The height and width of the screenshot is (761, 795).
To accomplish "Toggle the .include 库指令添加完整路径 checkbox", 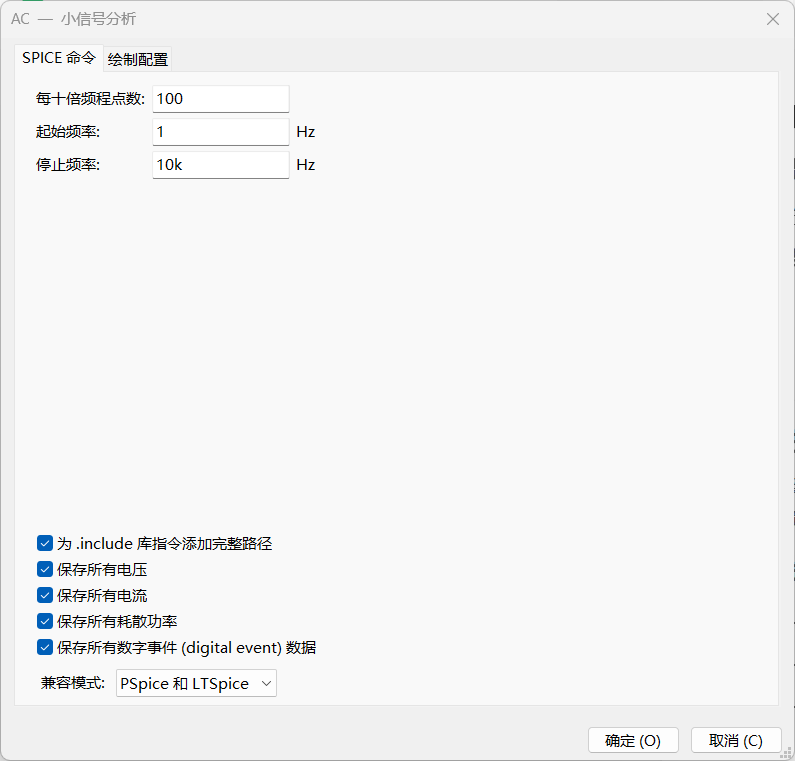I will pyautogui.click(x=45, y=544).
